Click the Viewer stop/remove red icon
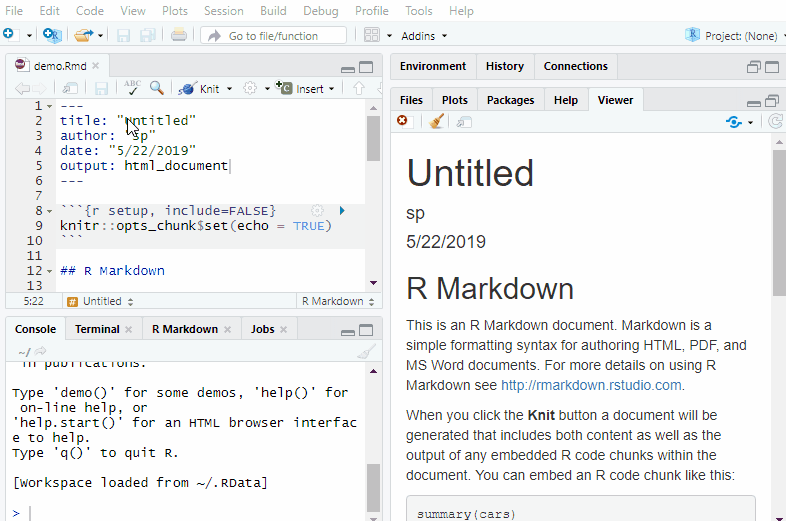Viewport: 786px width, 521px height. coord(402,120)
